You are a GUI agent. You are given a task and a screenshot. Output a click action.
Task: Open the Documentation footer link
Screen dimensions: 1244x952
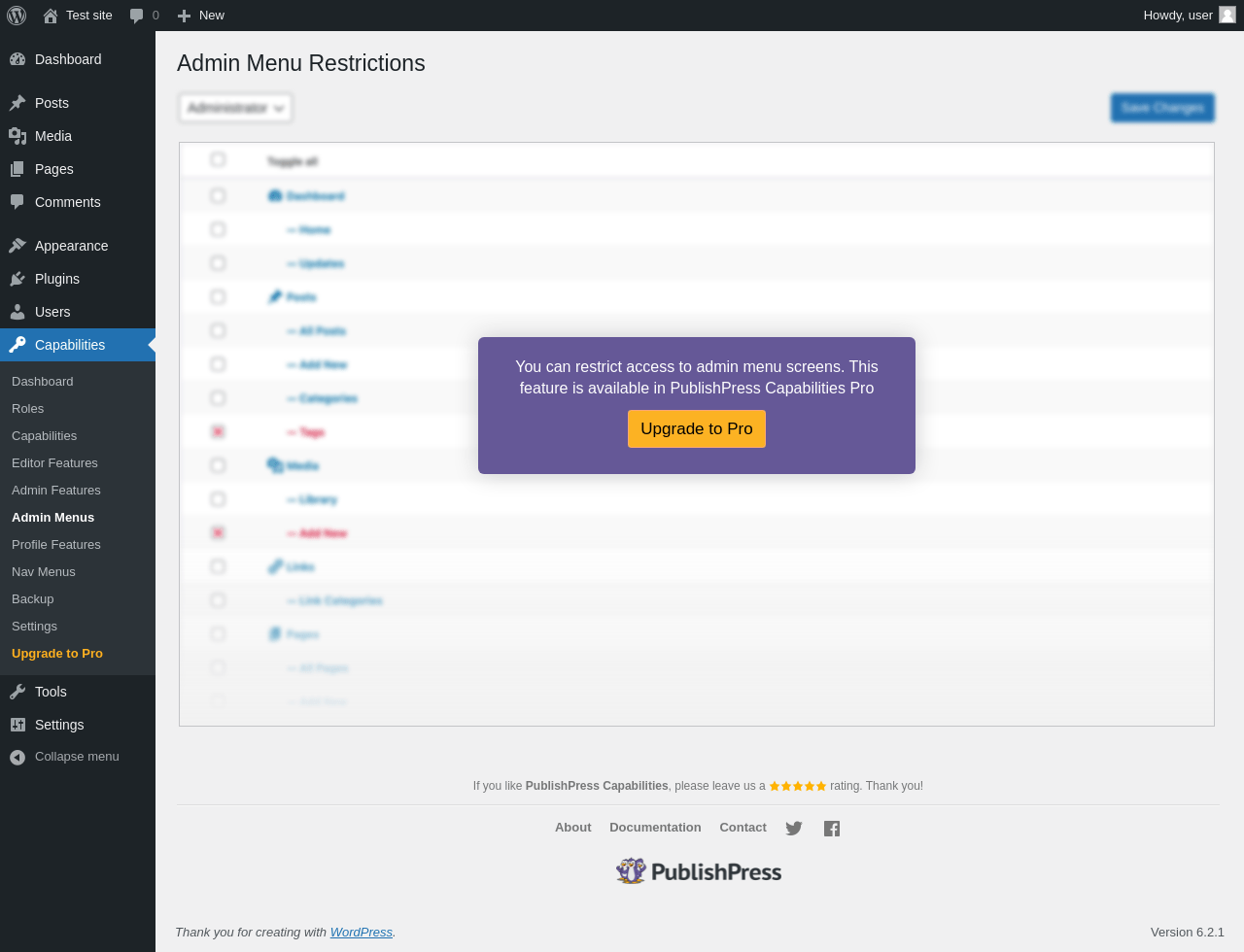(x=655, y=828)
